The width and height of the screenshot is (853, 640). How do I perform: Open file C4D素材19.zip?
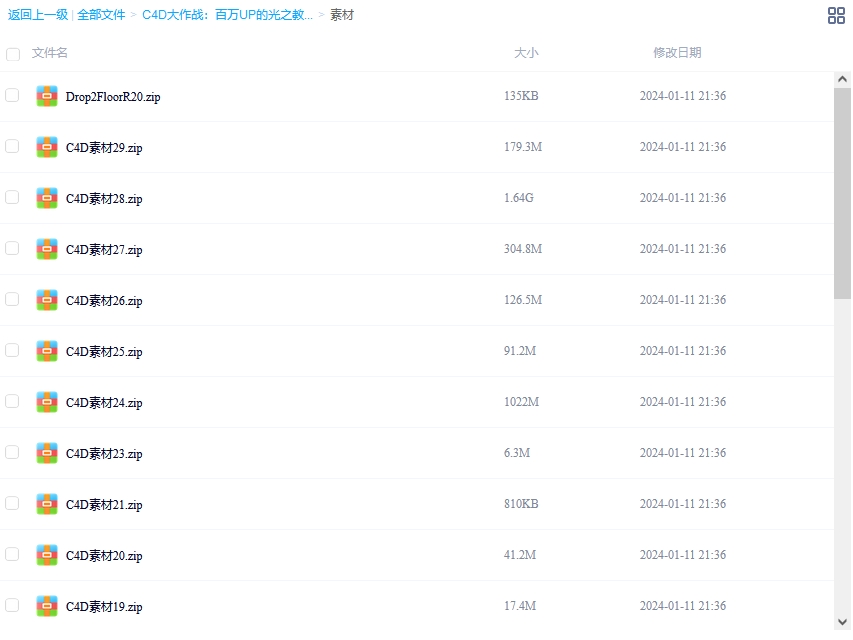(104, 607)
